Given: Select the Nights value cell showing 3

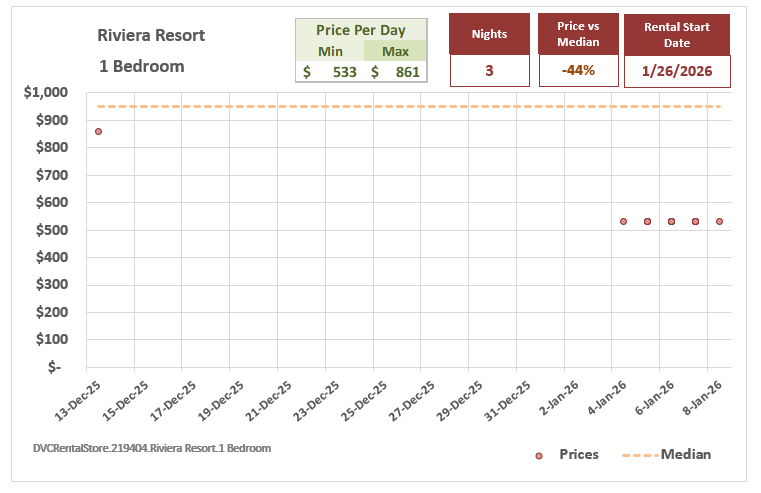Looking at the screenshot, I should [490, 71].
